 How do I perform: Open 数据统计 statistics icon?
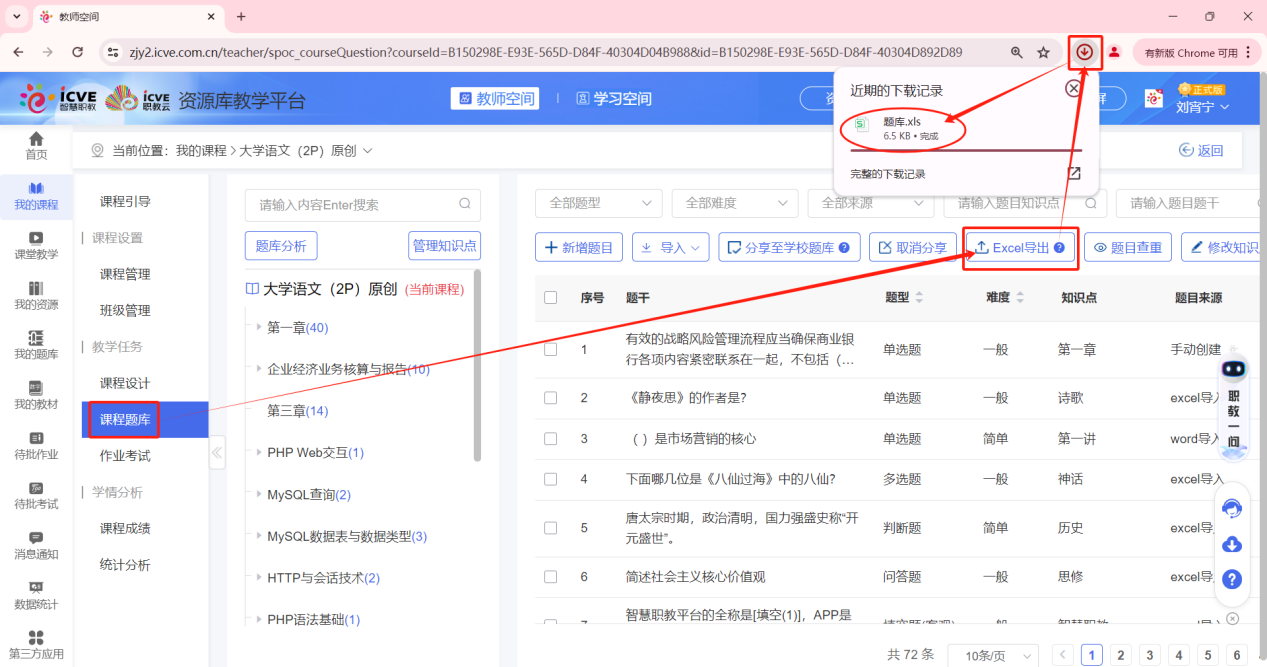[36, 592]
